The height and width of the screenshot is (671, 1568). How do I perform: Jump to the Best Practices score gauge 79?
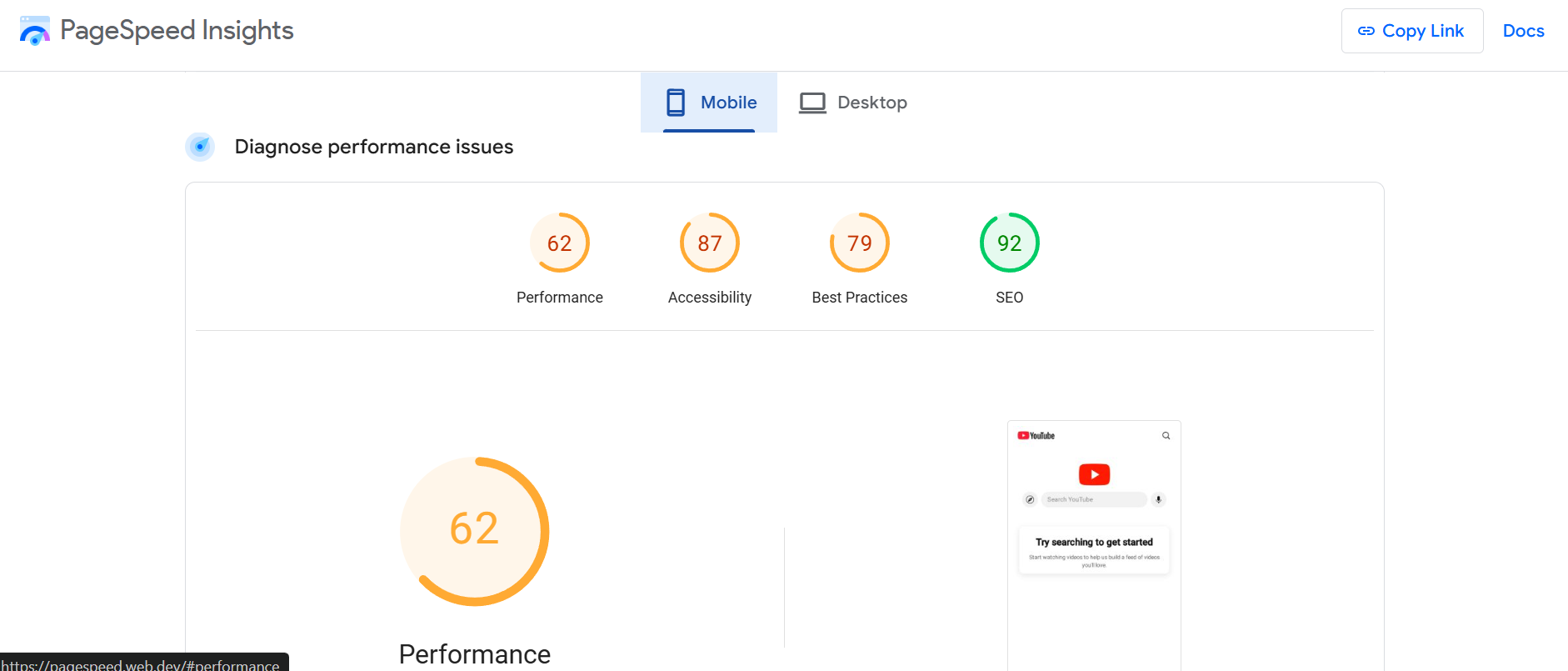[860, 243]
